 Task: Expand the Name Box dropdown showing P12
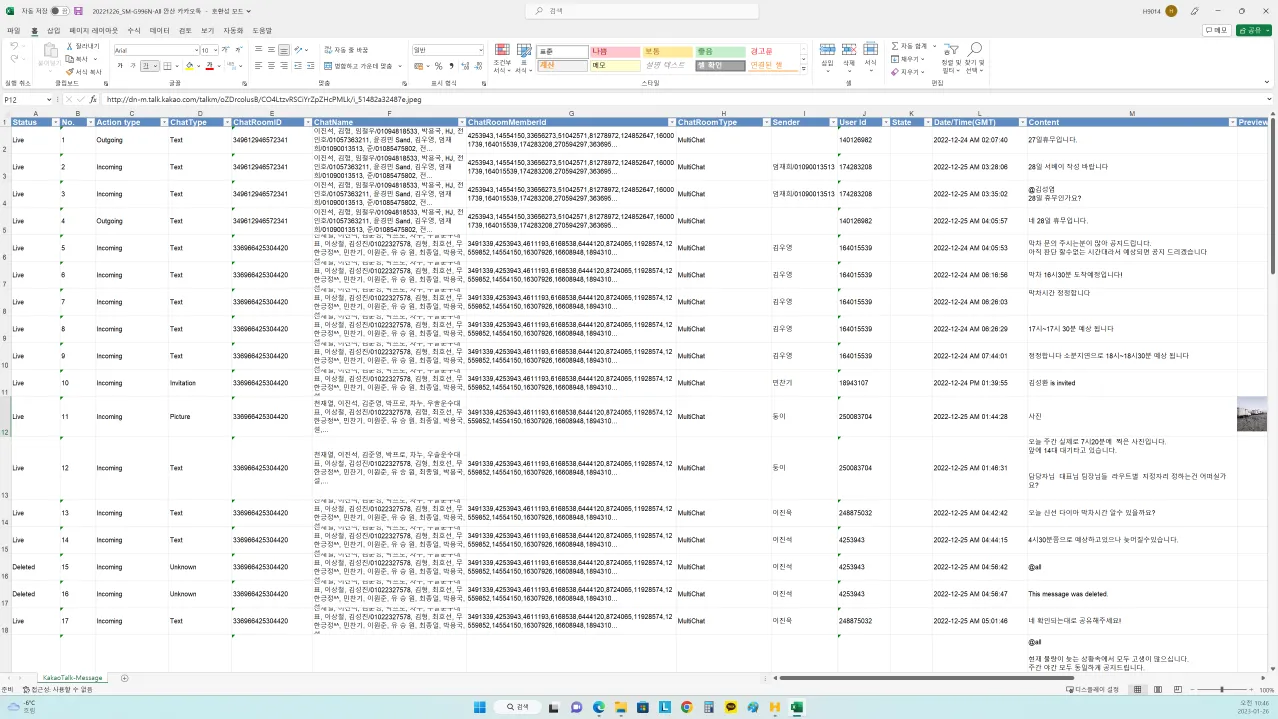click(x=49, y=100)
